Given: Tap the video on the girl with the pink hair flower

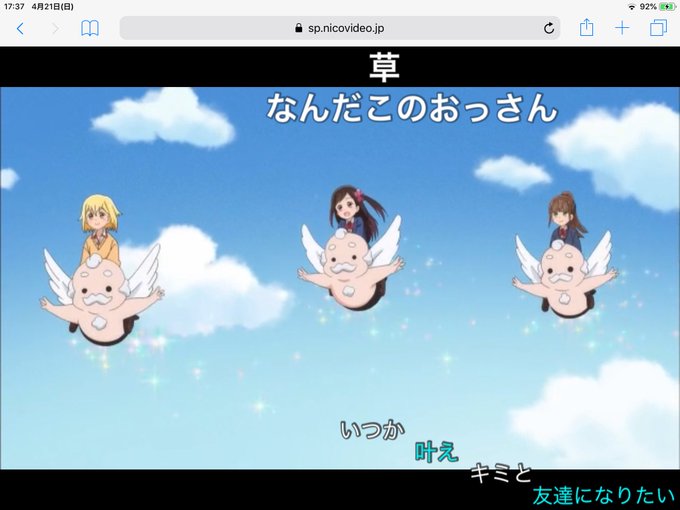Looking at the screenshot, I should pyautogui.click(x=356, y=211).
